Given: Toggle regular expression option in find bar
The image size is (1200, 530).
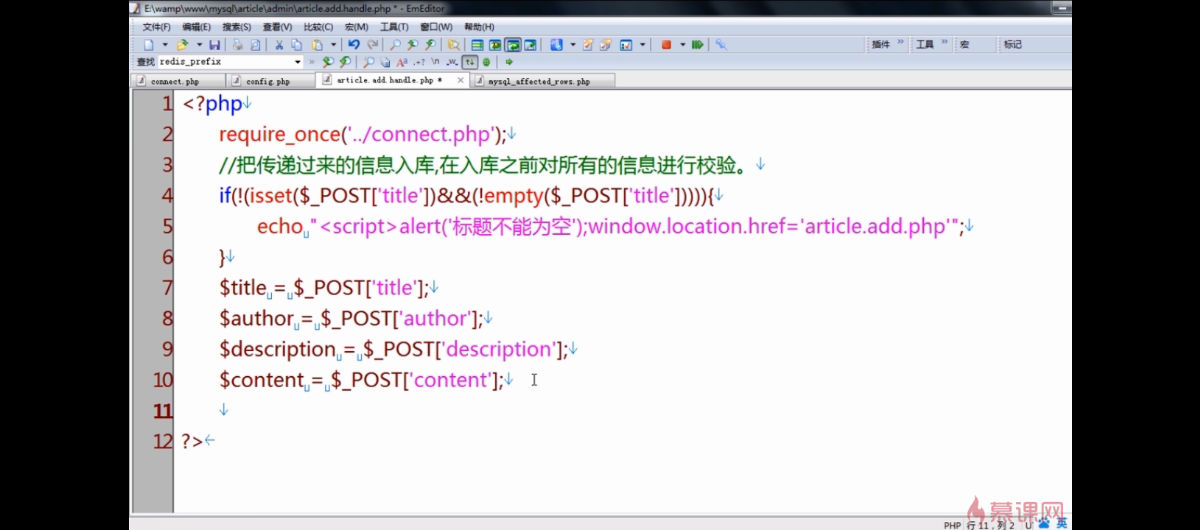Looking at the screenshot, I should [418, 62].
